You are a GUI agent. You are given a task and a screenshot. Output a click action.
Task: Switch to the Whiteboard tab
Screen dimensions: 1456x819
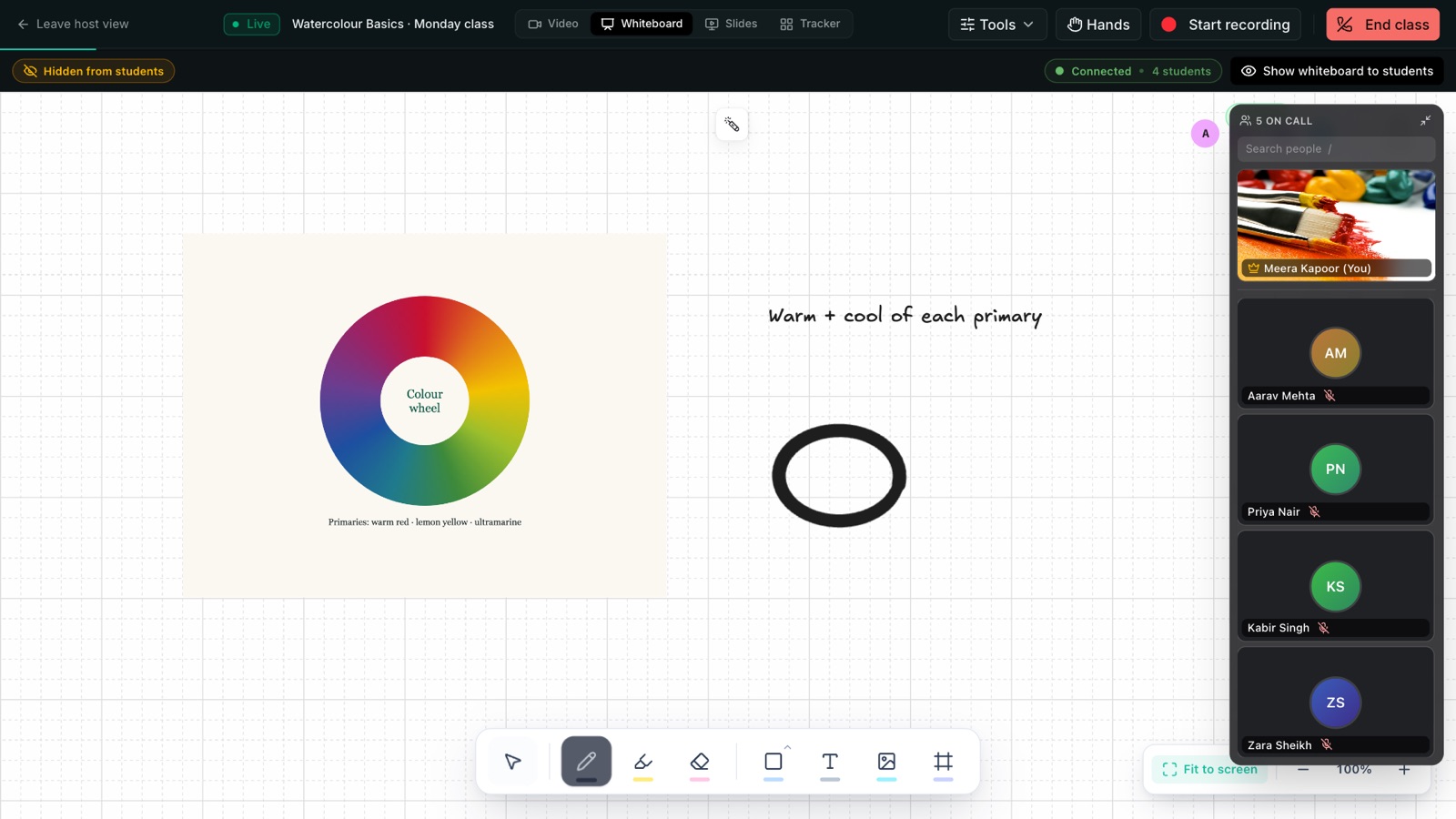coord(642,24)
